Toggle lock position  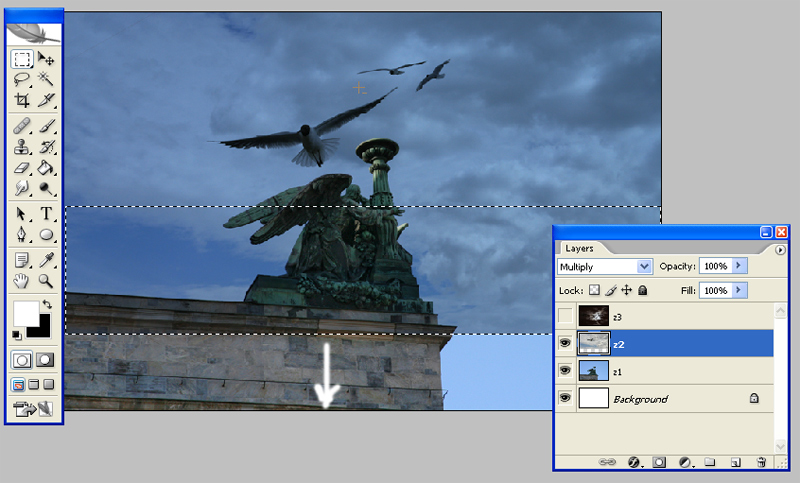coord(627,290)
